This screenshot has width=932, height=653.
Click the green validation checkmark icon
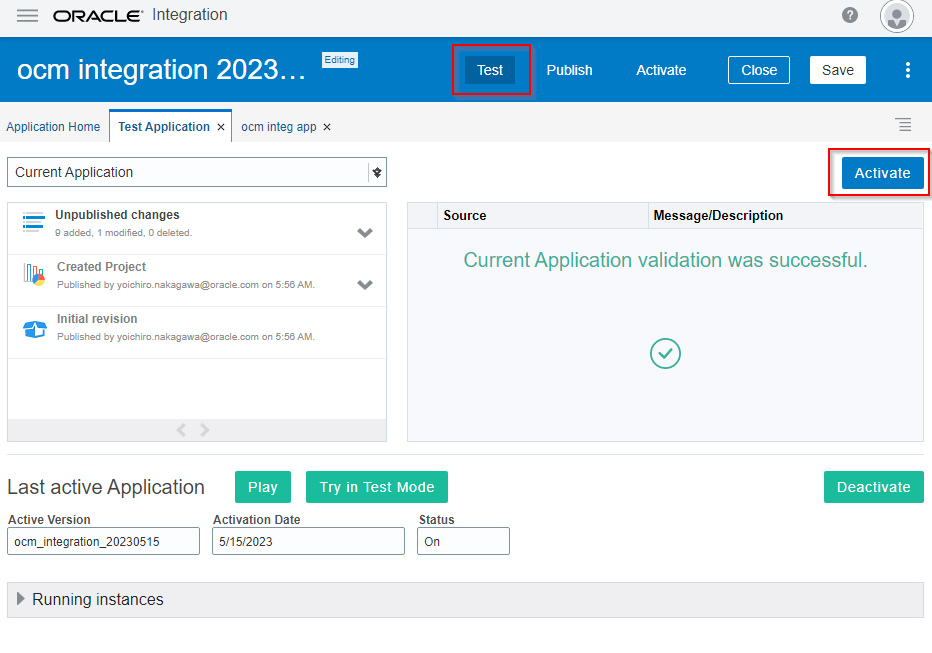(665, 354)
